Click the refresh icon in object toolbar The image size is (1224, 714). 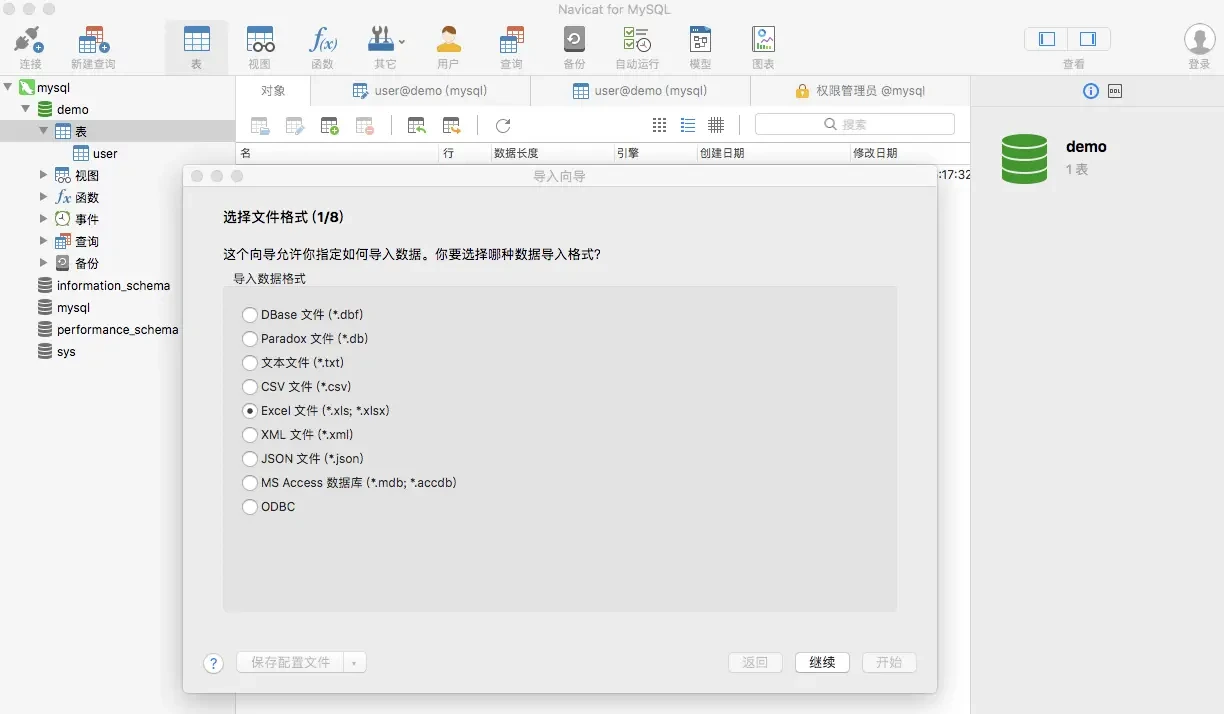click(x=503, y=126)
